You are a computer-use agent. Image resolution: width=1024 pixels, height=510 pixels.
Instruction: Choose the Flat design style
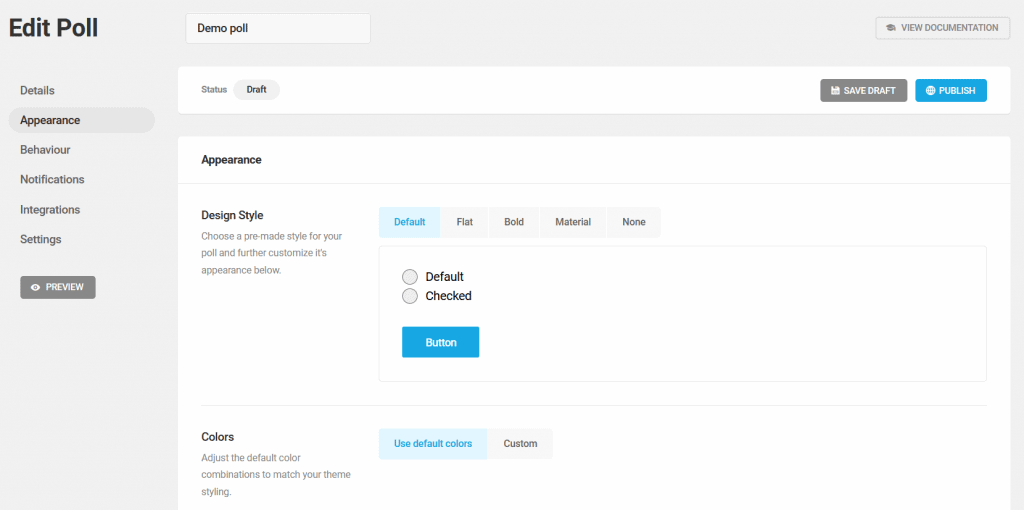coord(465,222)
